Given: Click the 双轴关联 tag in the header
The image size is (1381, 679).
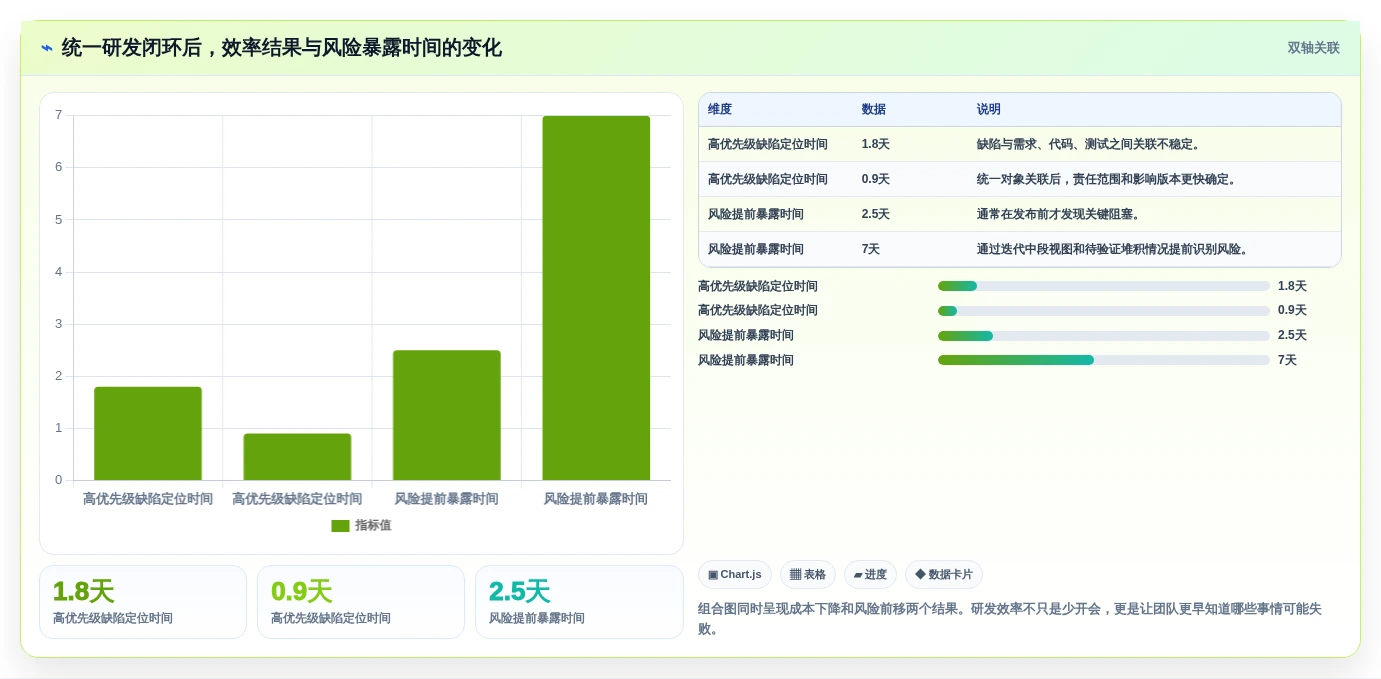Looking at the screenshot, I should pos(1313,48).
